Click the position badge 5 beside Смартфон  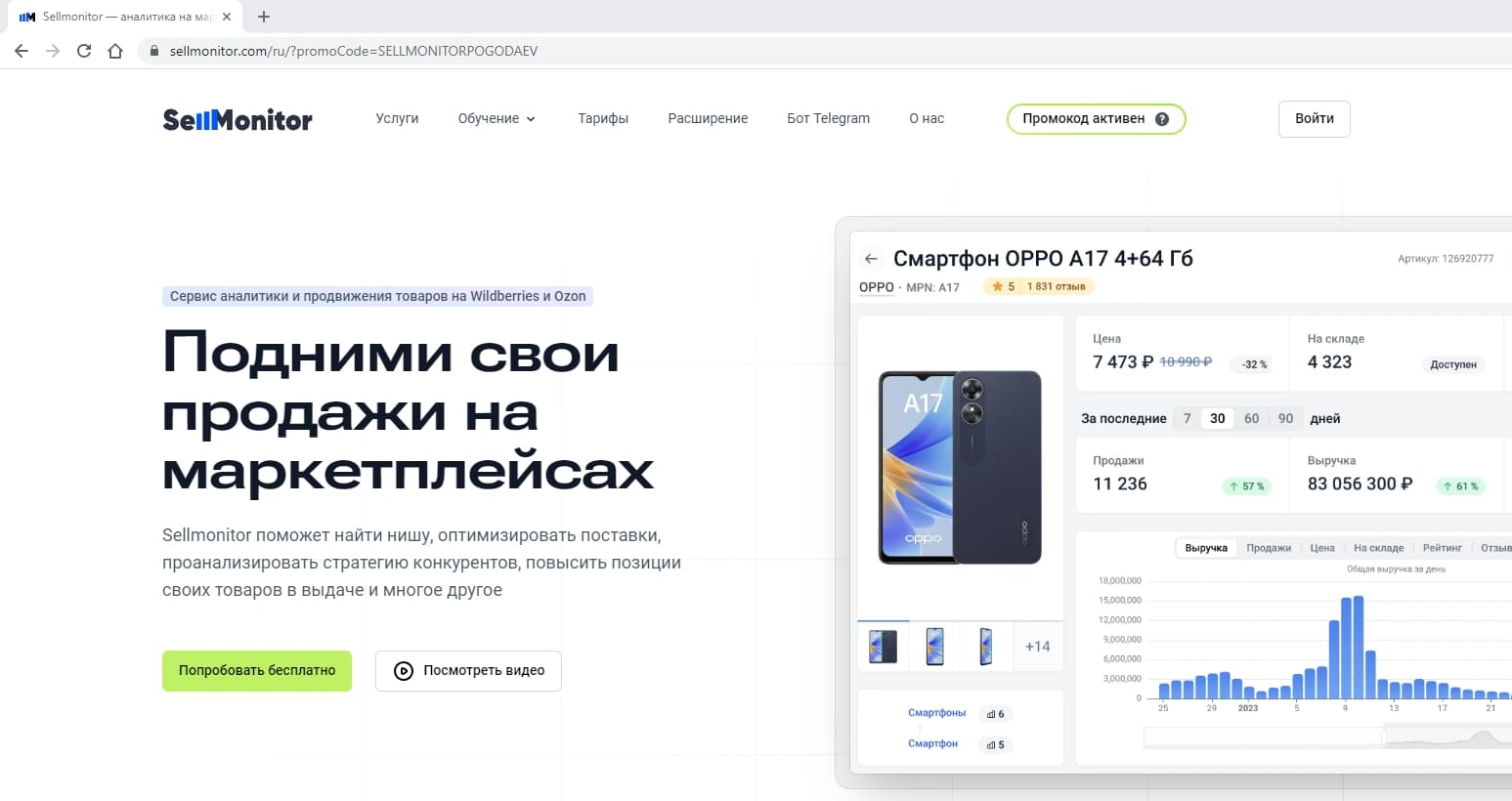(996, 745)
